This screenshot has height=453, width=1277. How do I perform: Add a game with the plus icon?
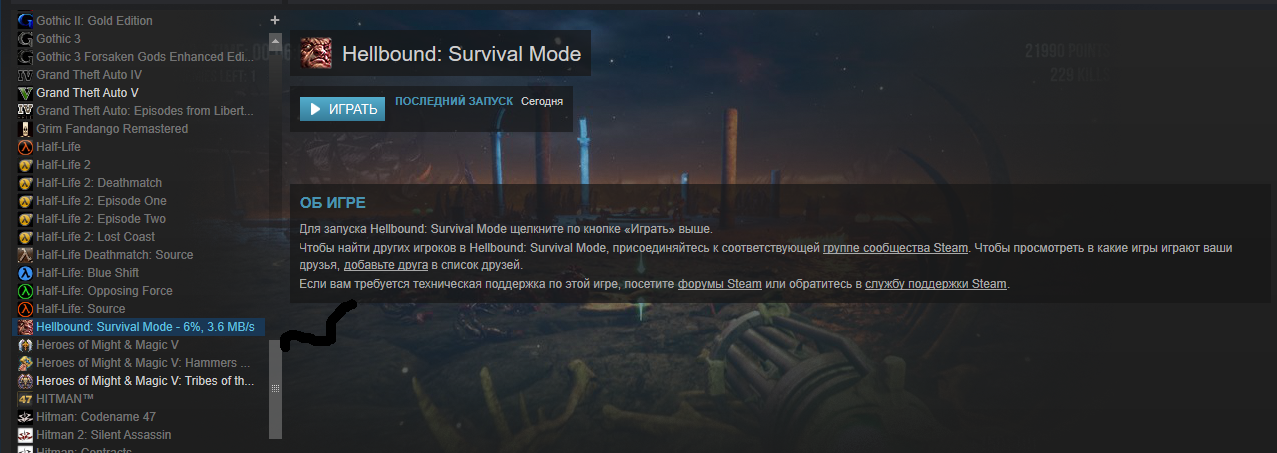[x=275, y=20]
